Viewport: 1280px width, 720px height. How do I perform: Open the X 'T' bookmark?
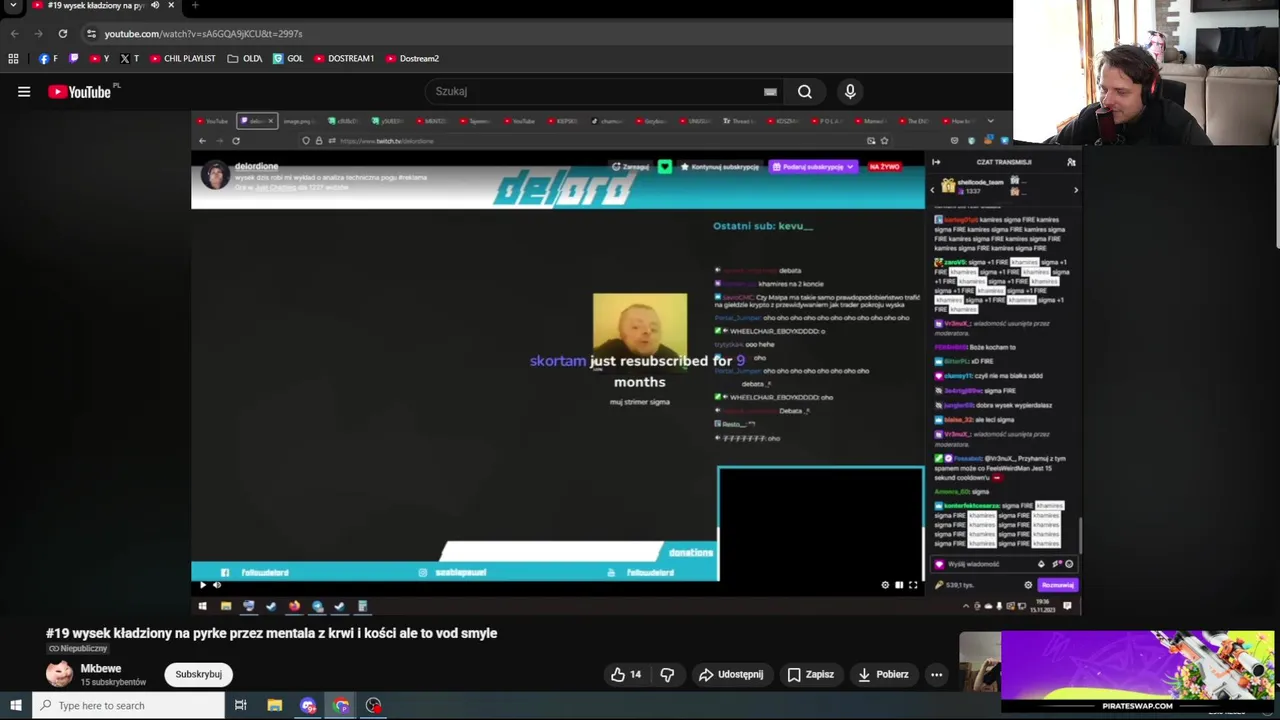coord(130,58)
